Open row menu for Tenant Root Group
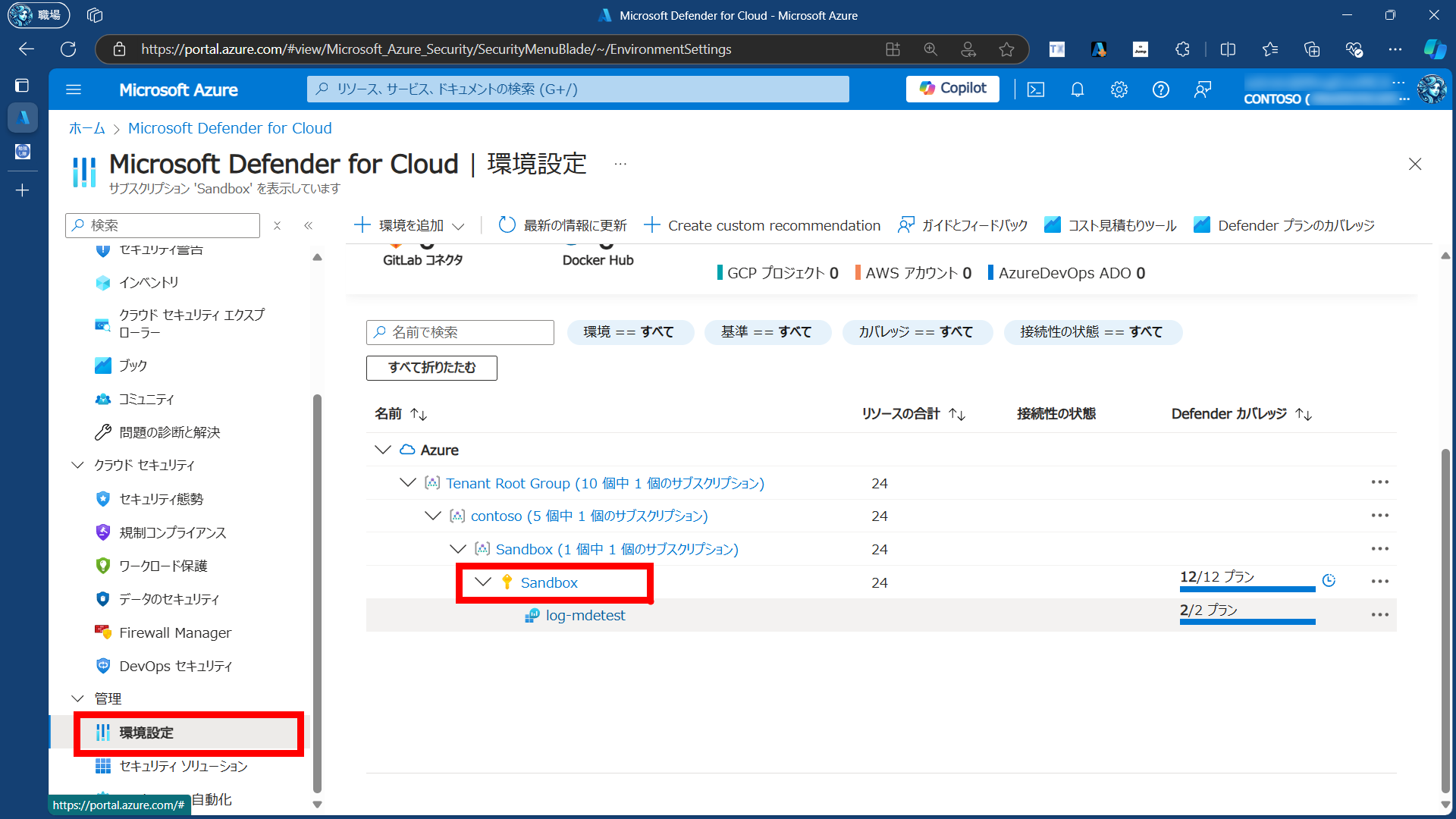Image resolution: width=1456 pixels, height=819 pixels. pos(1380,482)
